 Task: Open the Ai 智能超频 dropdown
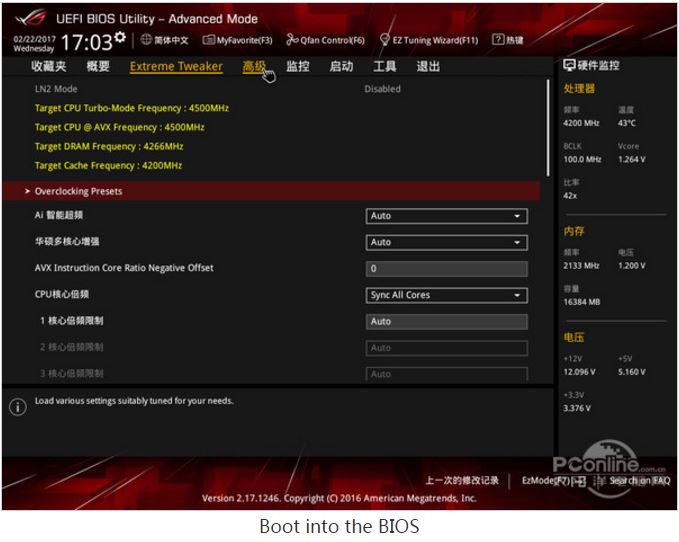446,216
